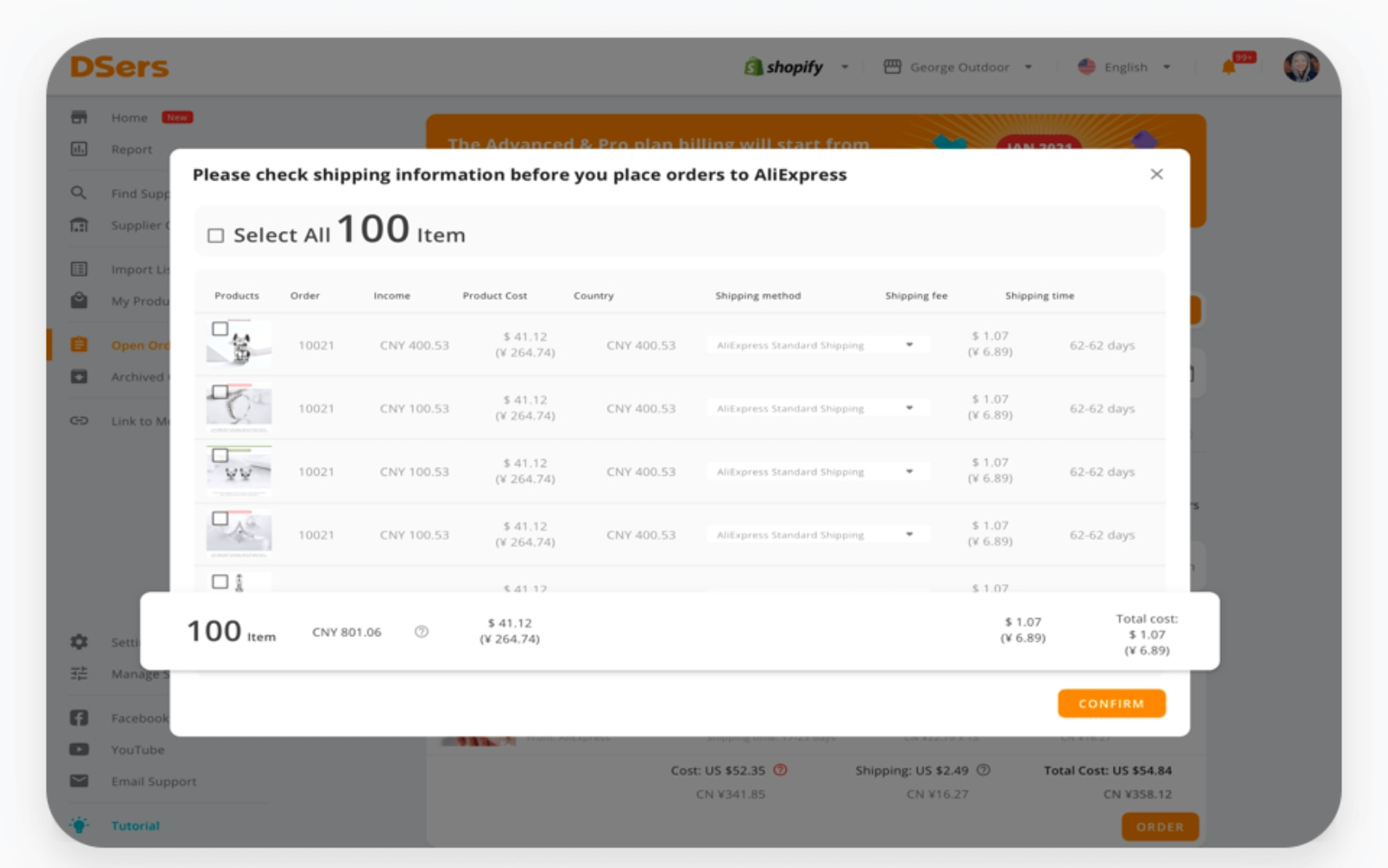The height and width of the screenshot is (868, 1388).
Task: Click the flag icon beside English
Action: (x=1087, y=67)
